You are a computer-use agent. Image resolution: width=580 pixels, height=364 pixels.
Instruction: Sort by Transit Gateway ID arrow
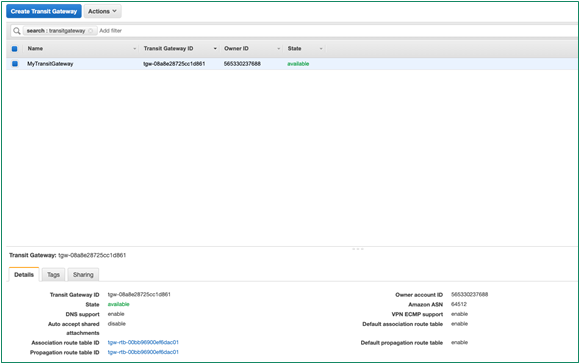pyautogui.click(x=215, y=48)
